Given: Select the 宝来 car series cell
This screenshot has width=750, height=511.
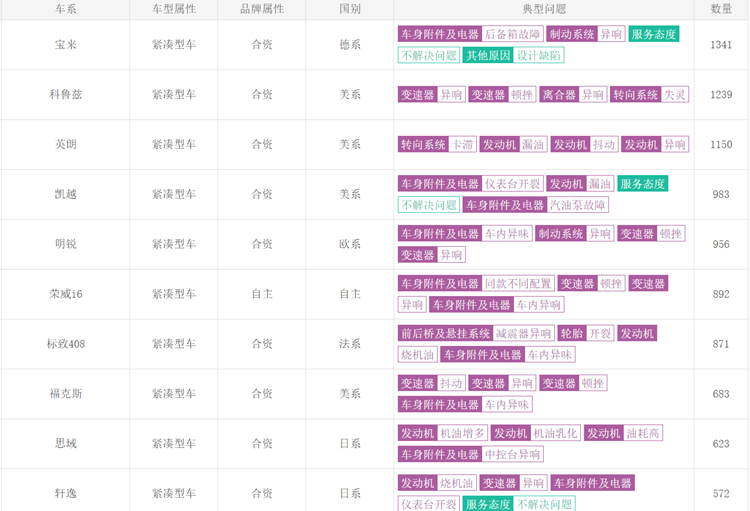Looking at the screenshot, I should [x=66, y=44].
